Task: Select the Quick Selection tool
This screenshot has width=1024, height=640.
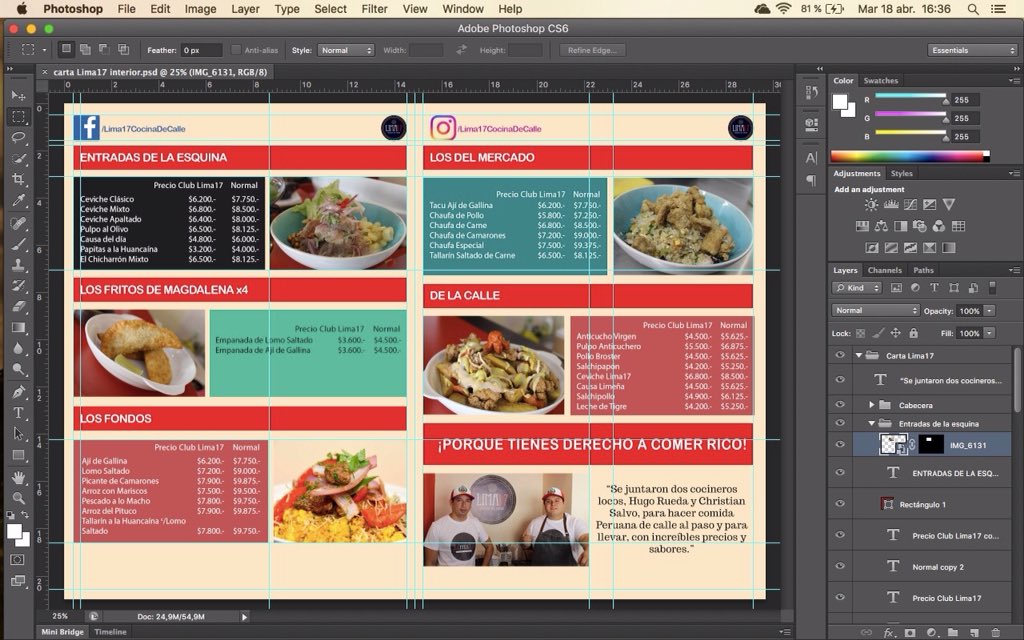Action: pyautogui.click(x=18, y=159)
